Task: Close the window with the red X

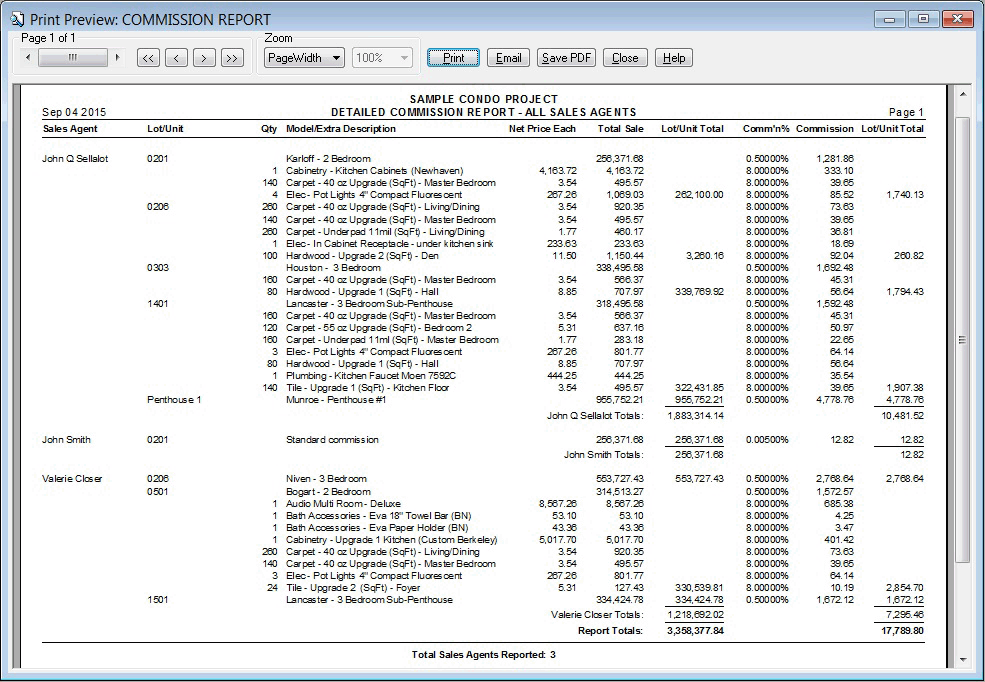Action: pyautogui.click(x=957, y=19)
